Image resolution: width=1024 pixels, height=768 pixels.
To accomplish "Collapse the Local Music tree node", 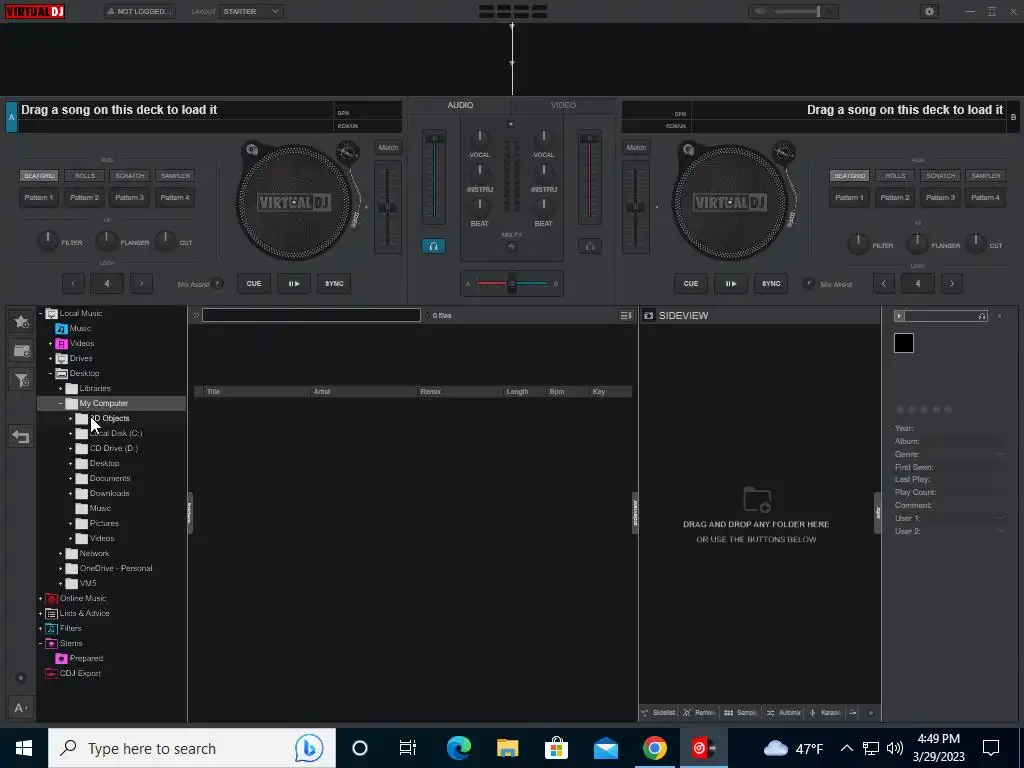I will click(x=40, y=313).
